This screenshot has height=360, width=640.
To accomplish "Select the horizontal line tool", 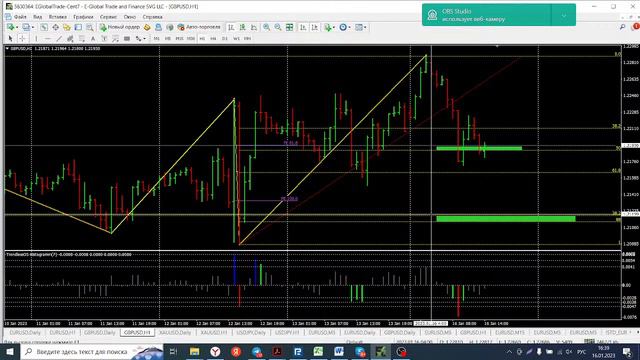I will (48, 38).
